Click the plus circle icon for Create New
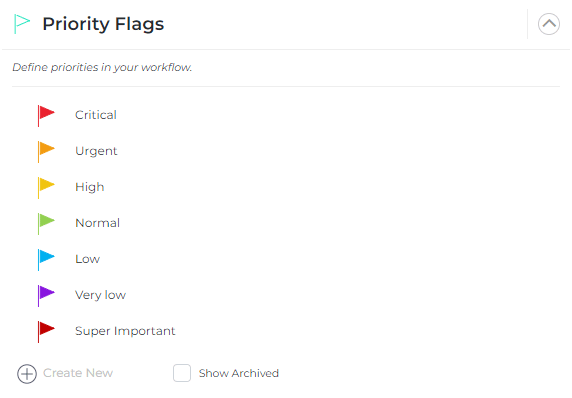The width and height of the screenshot is (572, 398). pyautogui.click(x=27, y=374)
